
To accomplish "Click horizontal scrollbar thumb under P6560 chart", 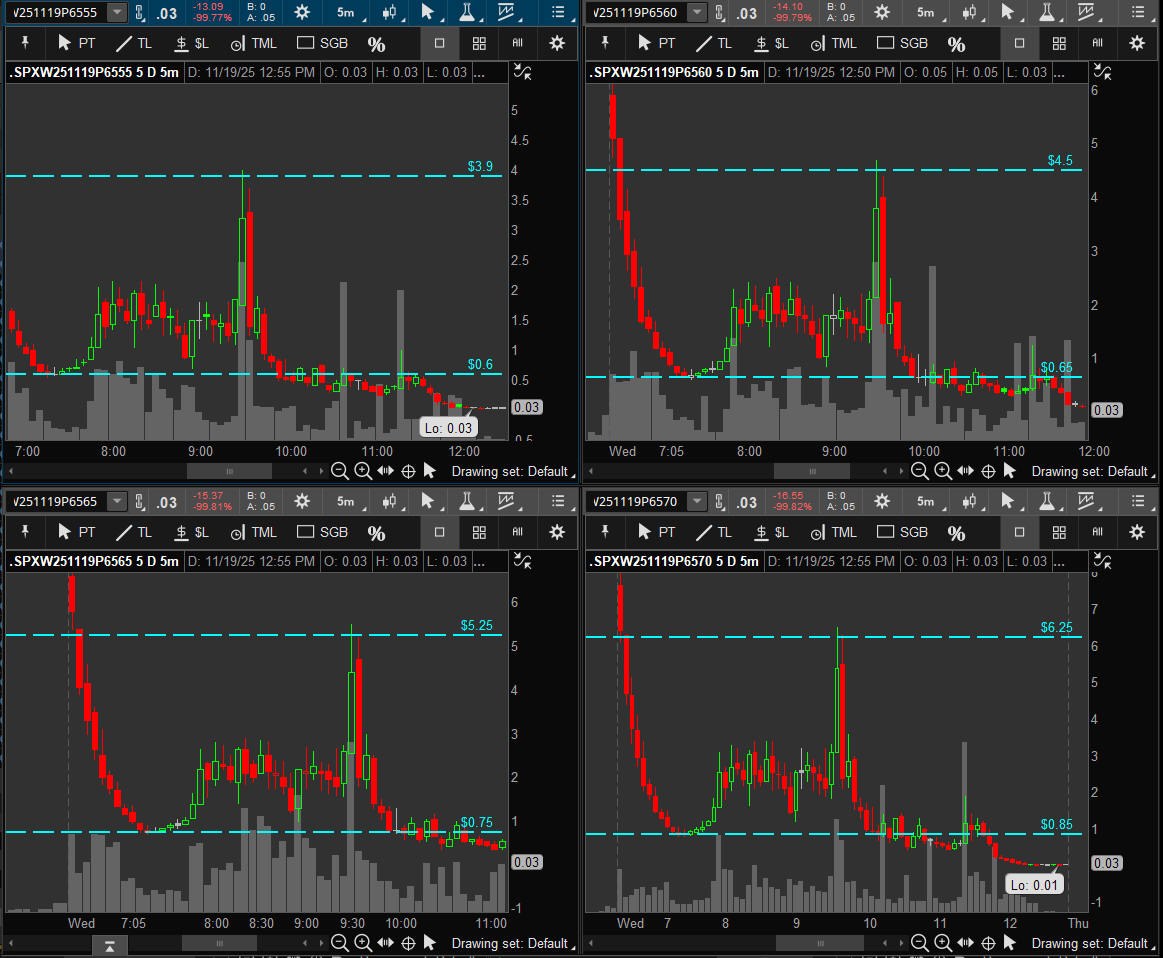I will pyautogui.click(x=809, y=471).
